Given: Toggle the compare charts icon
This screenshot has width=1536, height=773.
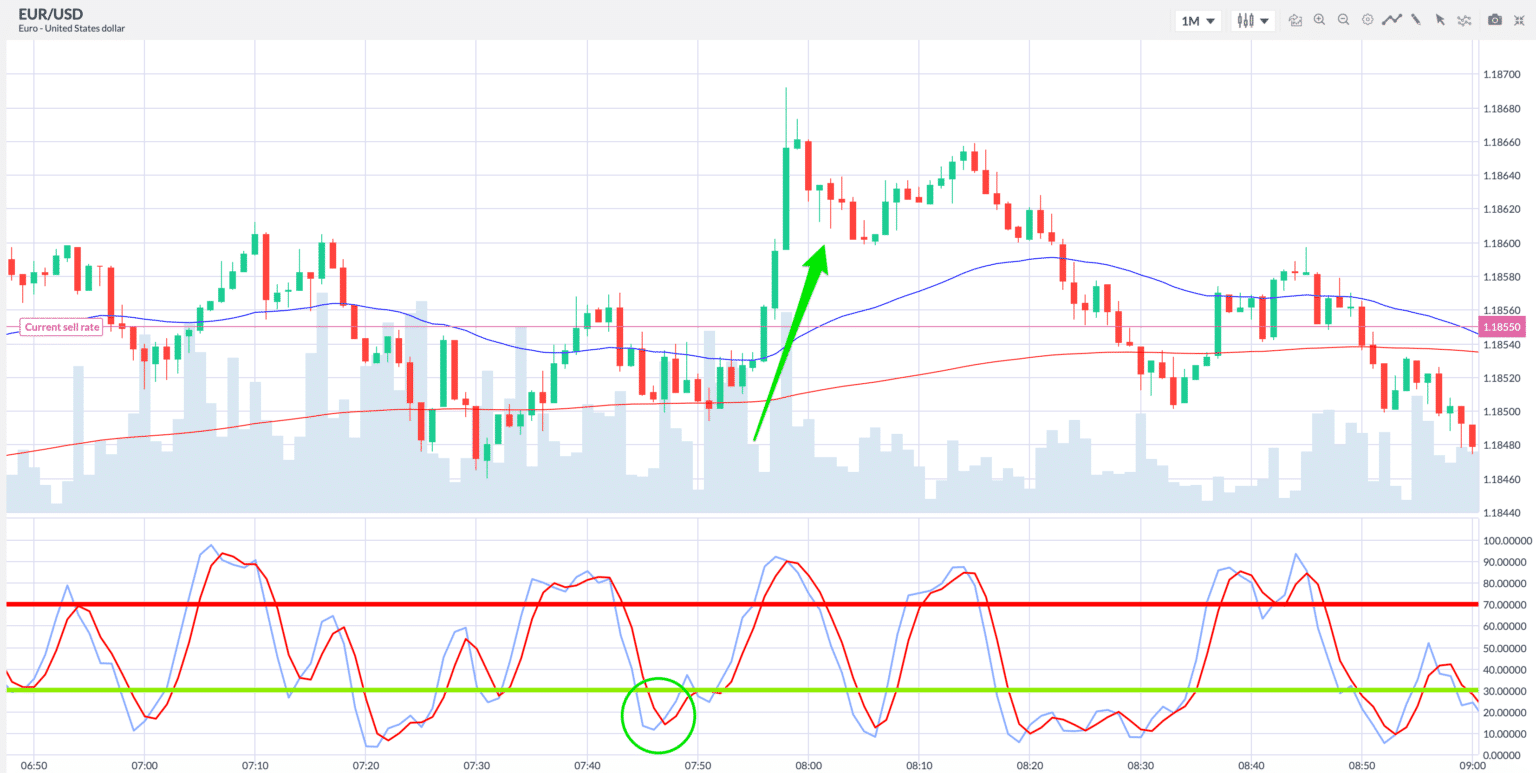Looking at the screenshot, I should pos(1295,19).
